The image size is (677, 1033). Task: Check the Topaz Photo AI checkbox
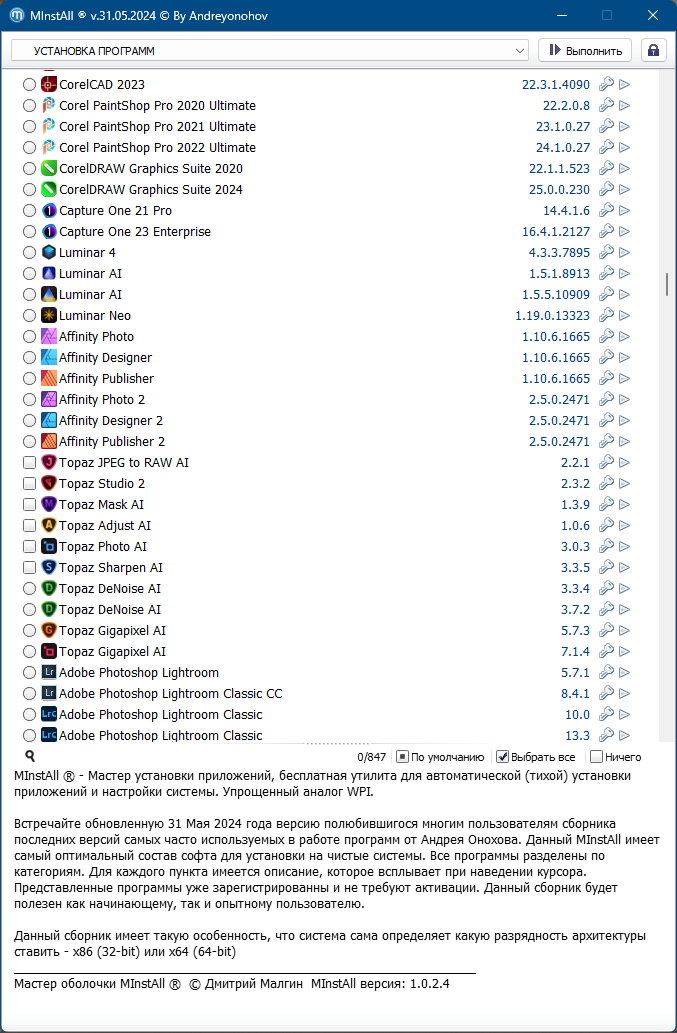coord(29,547)
